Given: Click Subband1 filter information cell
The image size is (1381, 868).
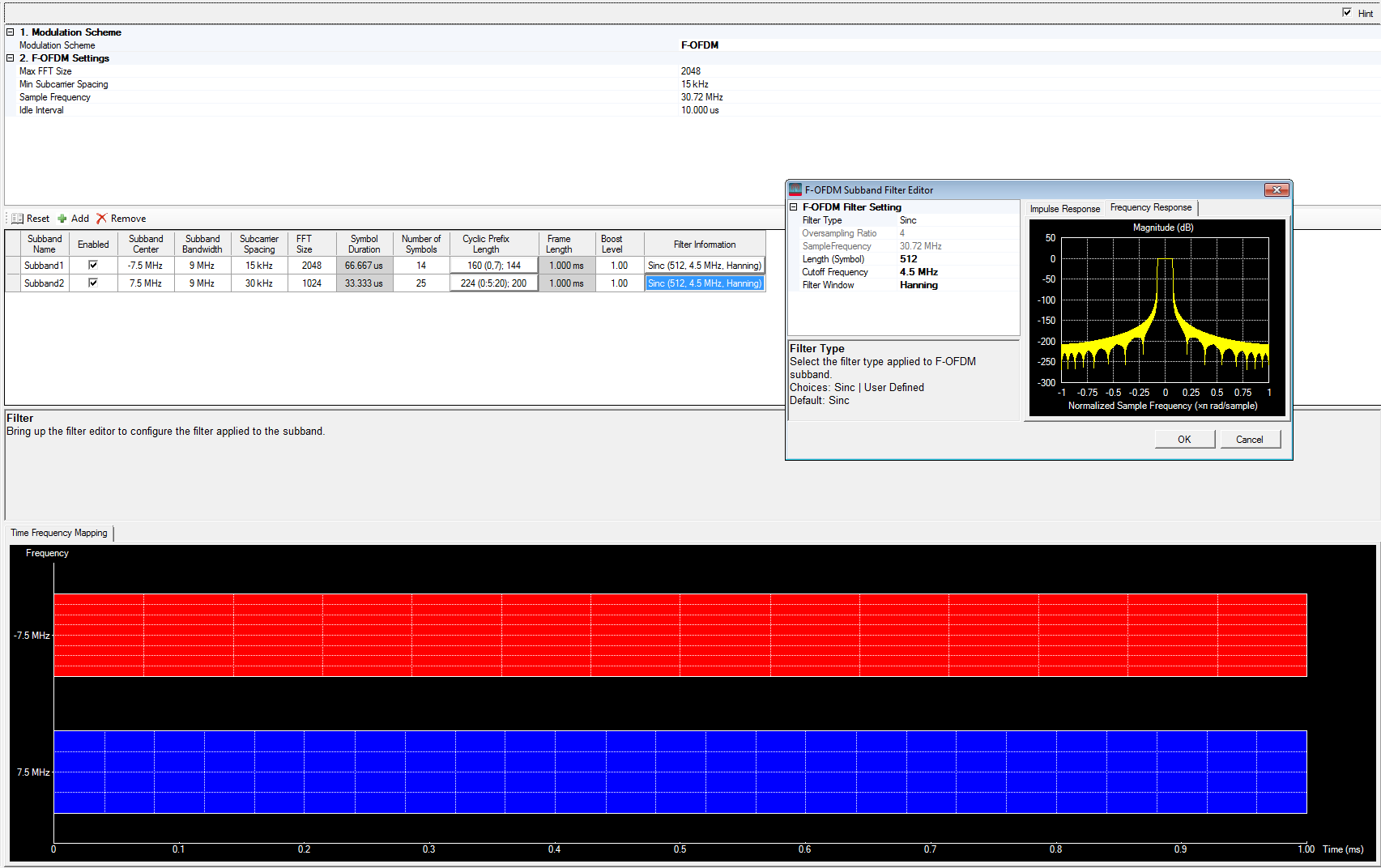Looking at the screenshot, I should (x=704, y=265).
